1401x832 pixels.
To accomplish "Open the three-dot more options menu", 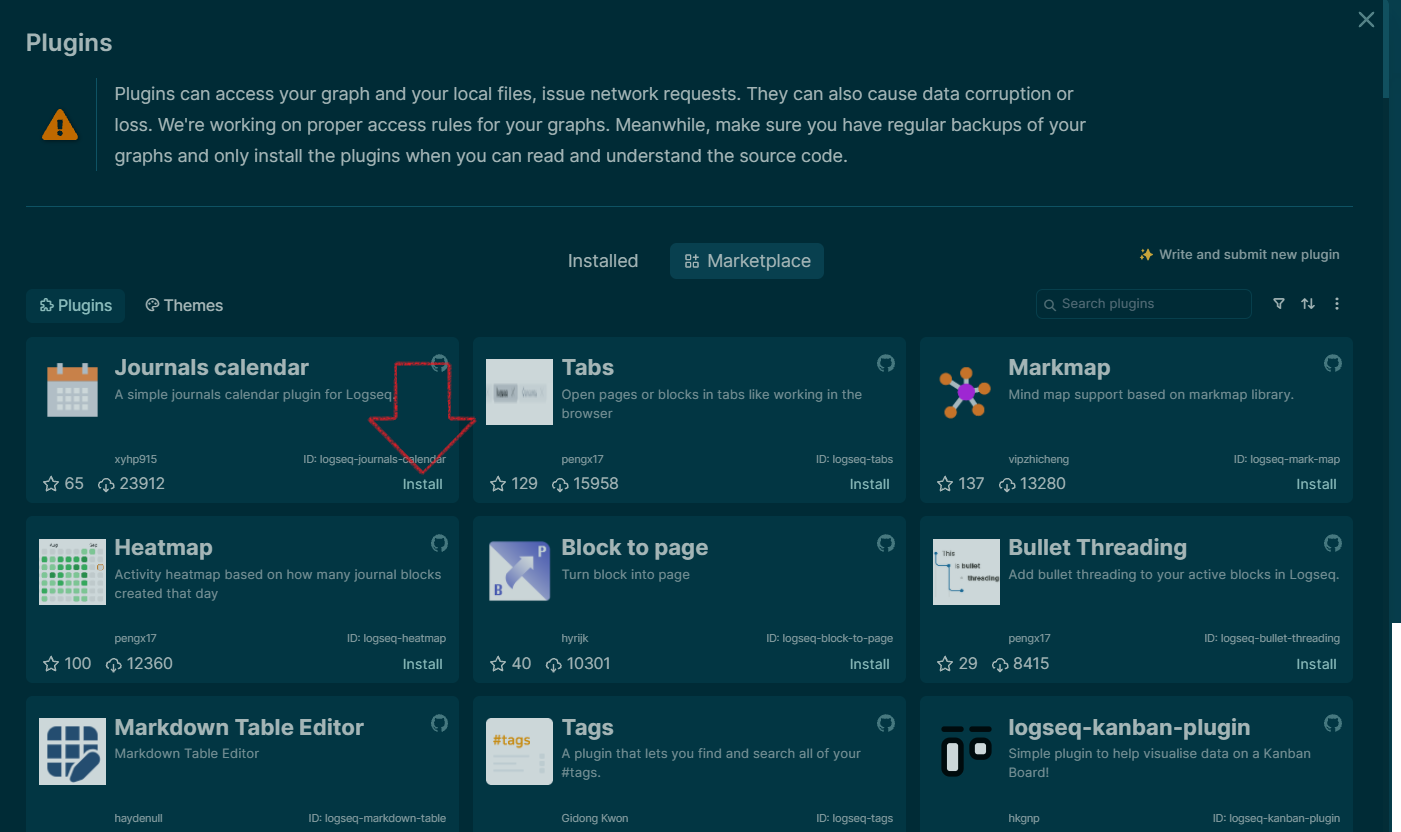I will 1337,304.
